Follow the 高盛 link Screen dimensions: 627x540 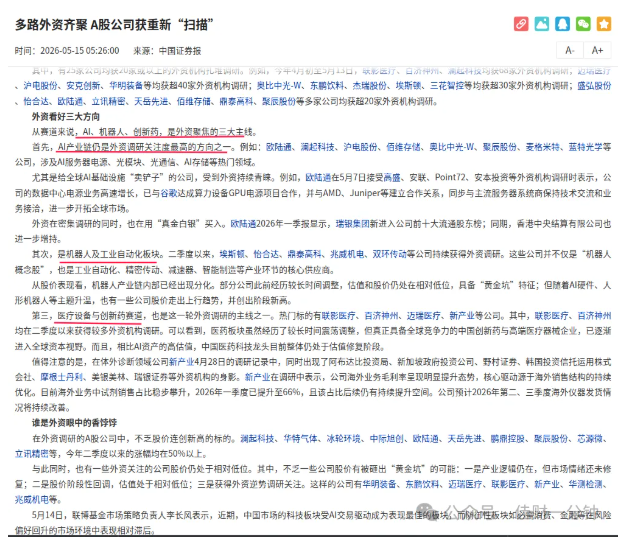coord(392,178)
